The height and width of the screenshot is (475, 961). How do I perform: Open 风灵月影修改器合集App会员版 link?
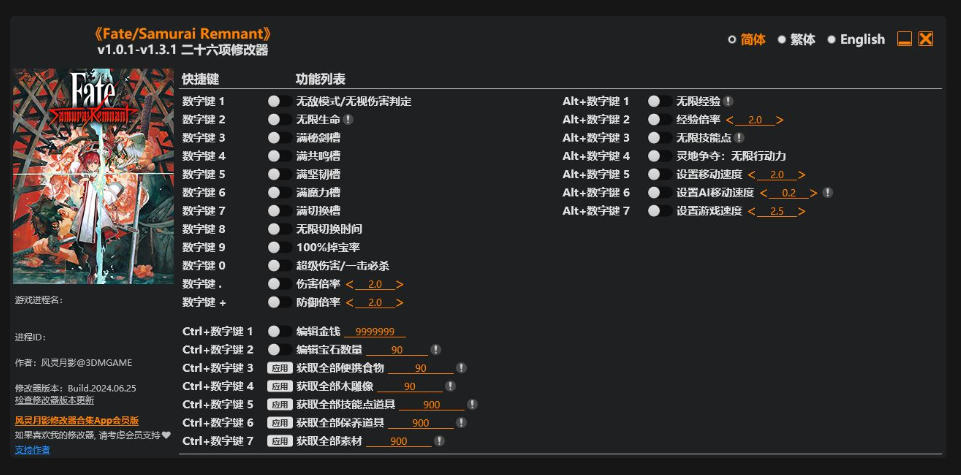(x=77, y=420)
